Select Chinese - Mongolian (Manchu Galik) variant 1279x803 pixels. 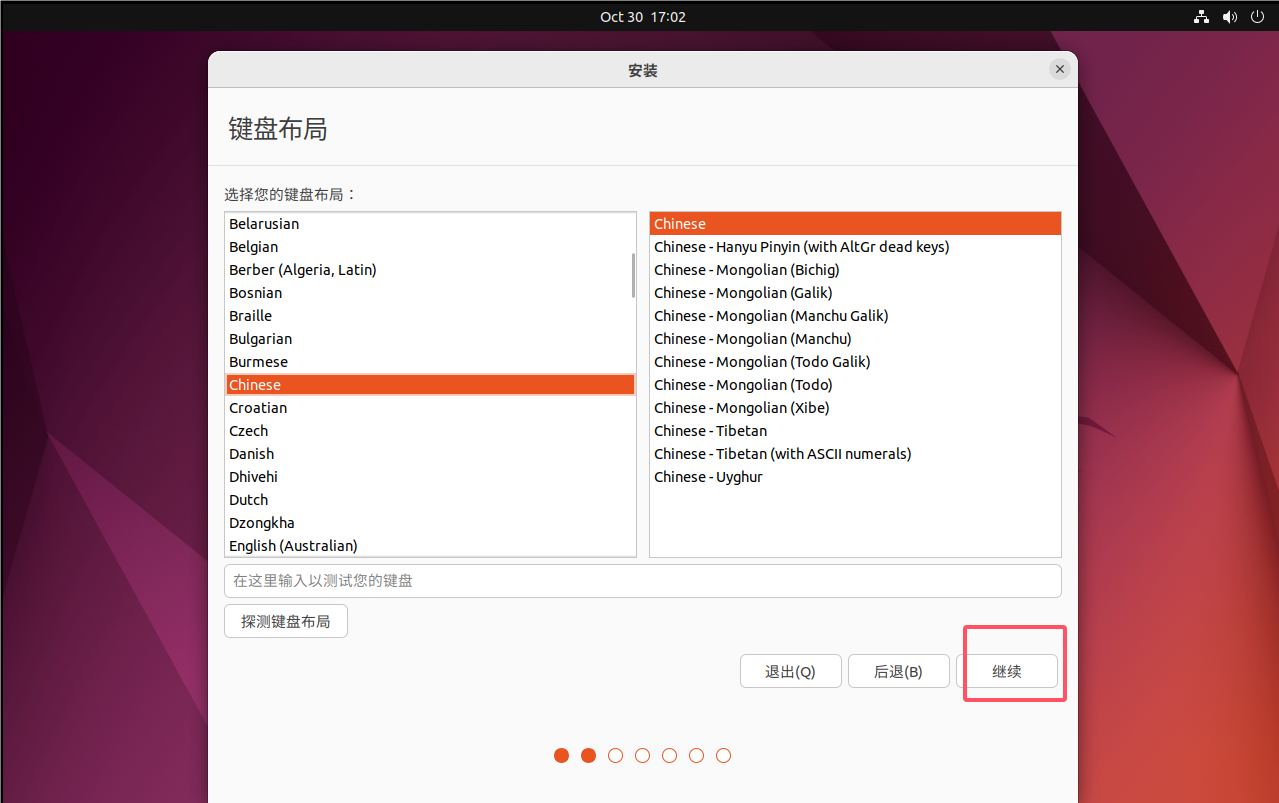pyautogui.click(x=855, y=316)
